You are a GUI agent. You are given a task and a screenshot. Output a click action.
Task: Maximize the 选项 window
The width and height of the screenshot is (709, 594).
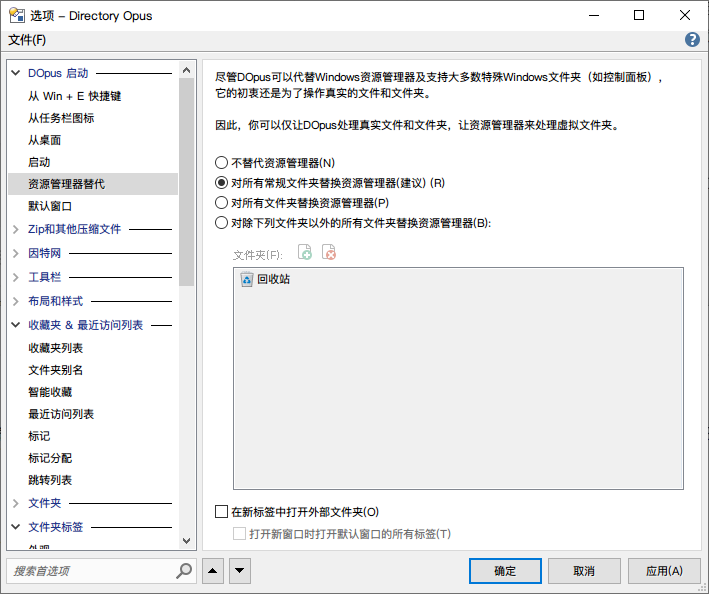[x=639, y=15]
